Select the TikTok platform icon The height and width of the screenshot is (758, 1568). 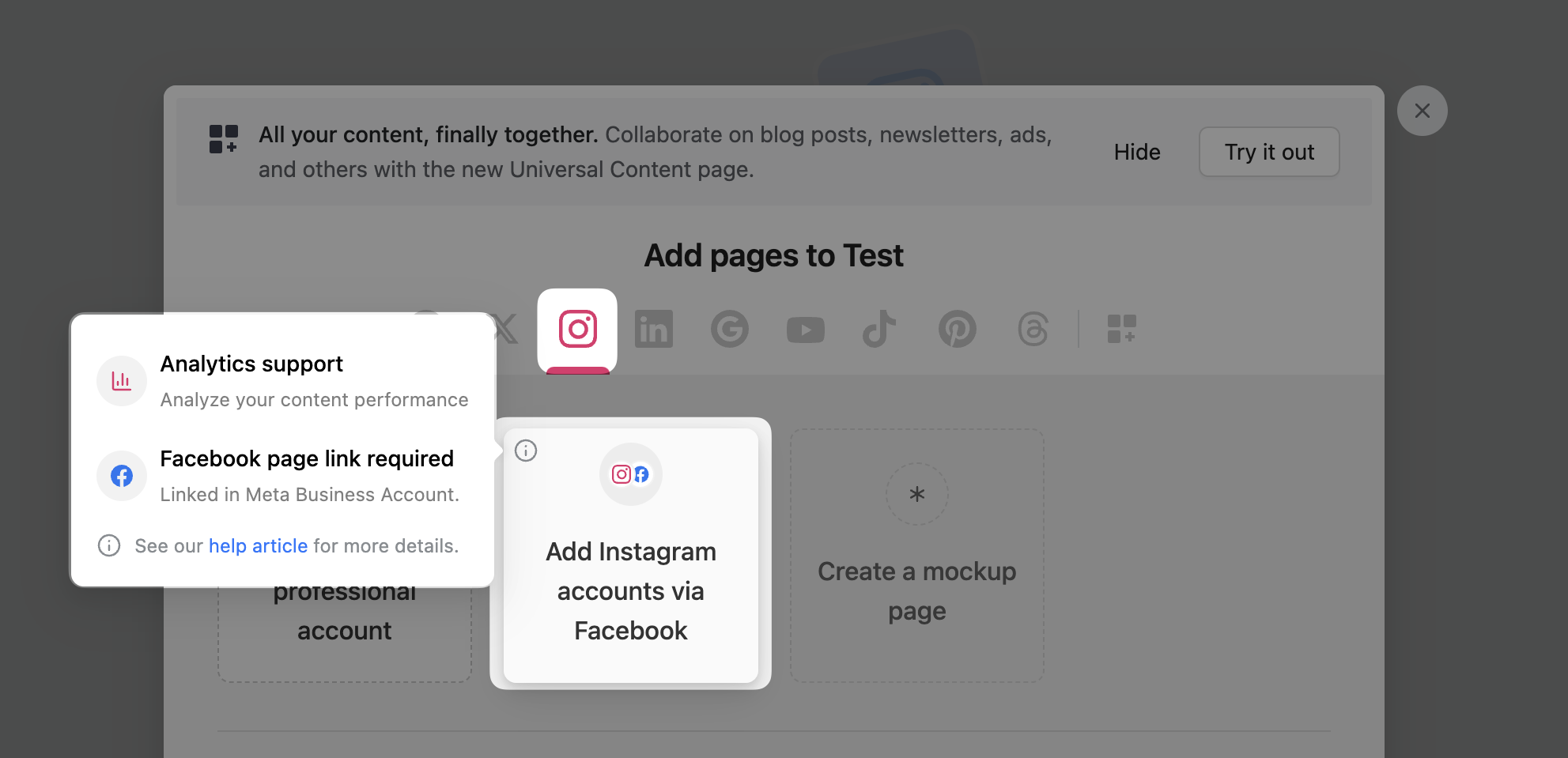coord(879,330)
